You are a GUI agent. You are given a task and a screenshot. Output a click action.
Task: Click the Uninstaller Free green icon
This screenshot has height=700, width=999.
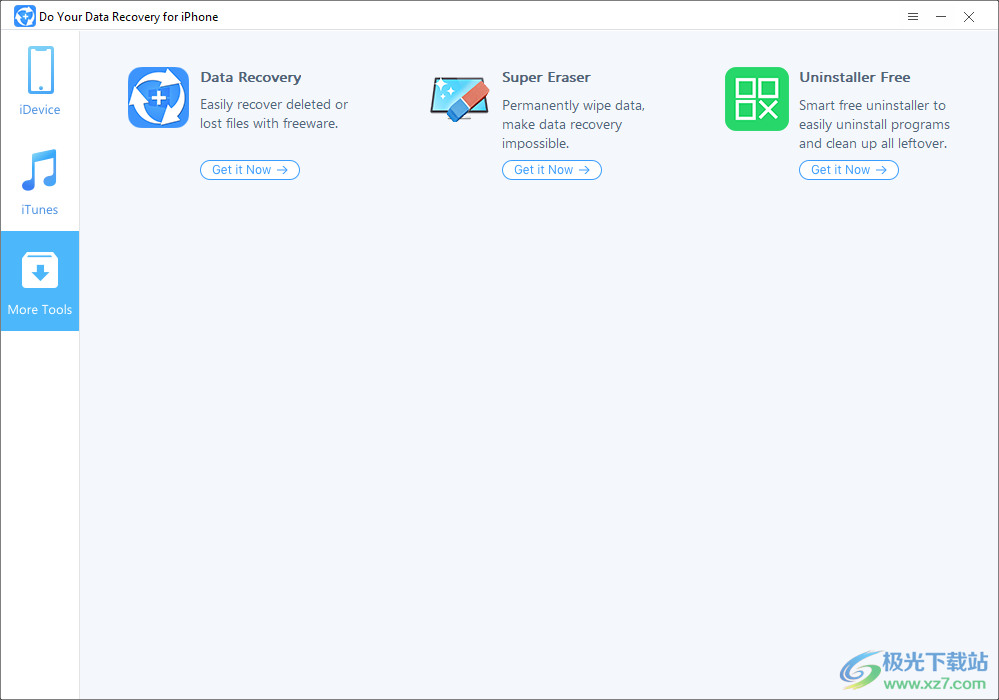click(757, 99)
